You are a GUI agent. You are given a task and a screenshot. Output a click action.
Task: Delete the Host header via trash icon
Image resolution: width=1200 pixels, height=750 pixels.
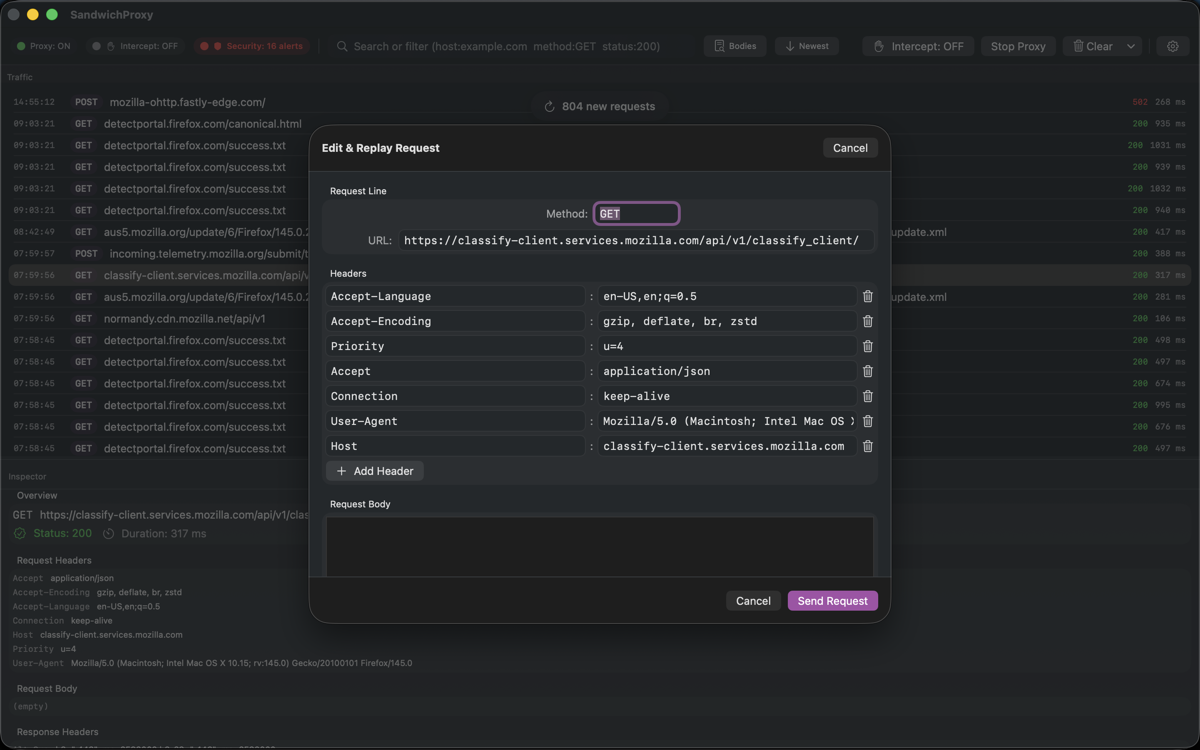pyautogui.click(x=867, y=446)
